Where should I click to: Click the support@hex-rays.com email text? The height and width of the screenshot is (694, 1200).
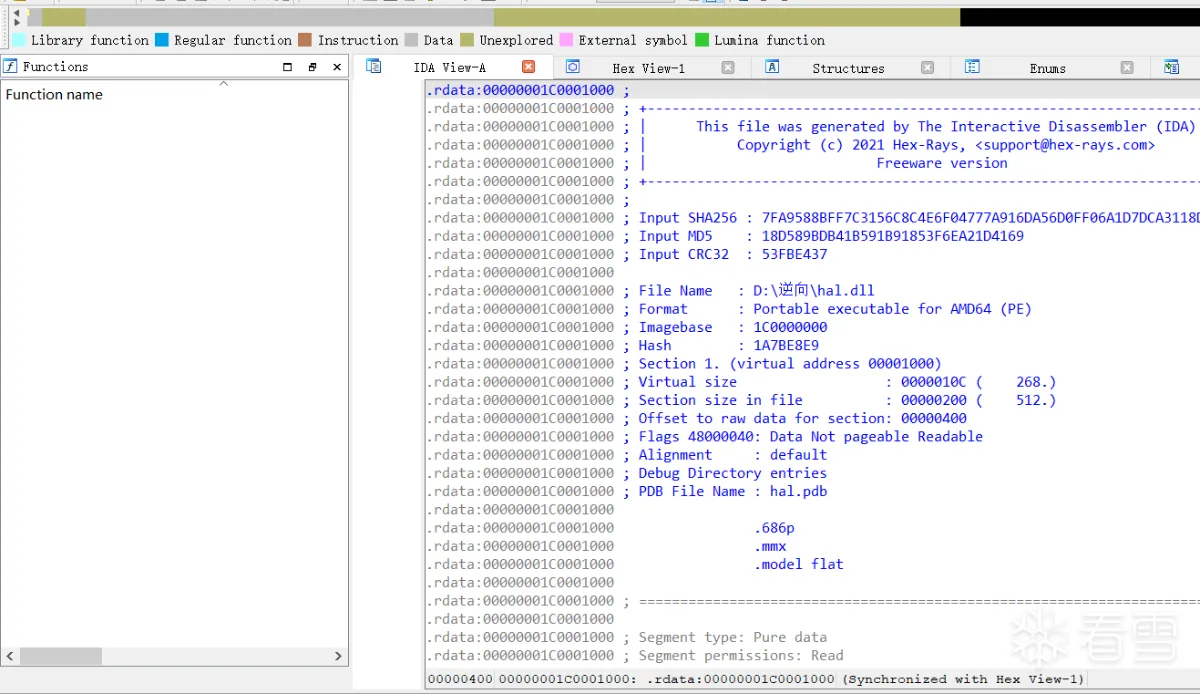[1066, 145]
